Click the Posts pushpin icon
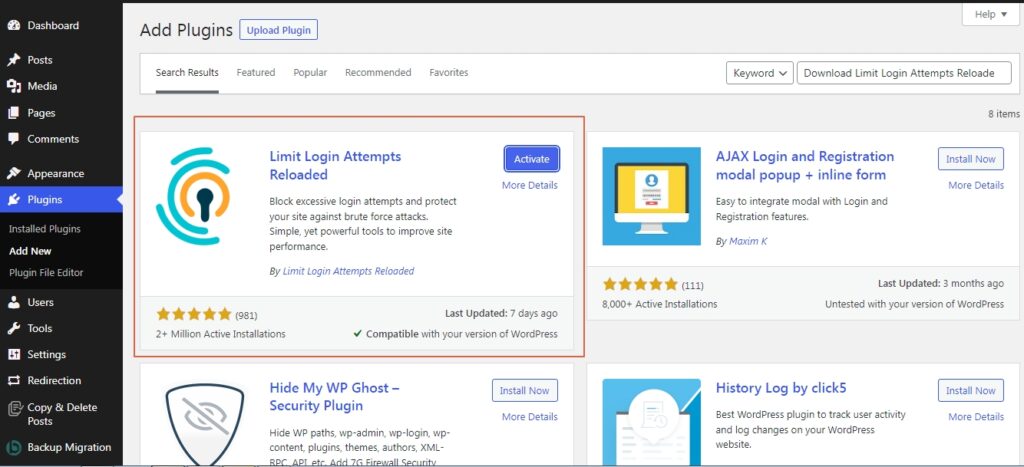Viewport: 1024px width, 467px height. click(x=14, y=60)
